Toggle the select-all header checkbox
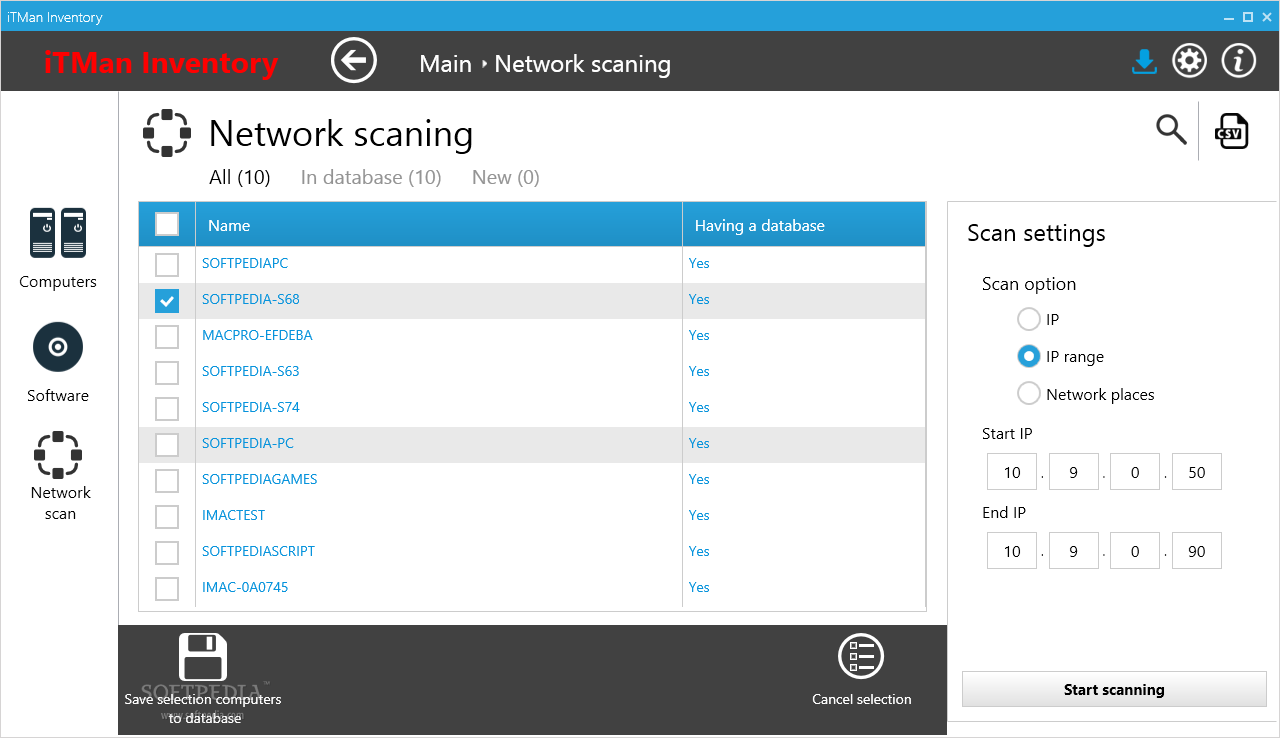Image resolution: width=1280 pixels, height=738 pixels. [x=167, y=224]
